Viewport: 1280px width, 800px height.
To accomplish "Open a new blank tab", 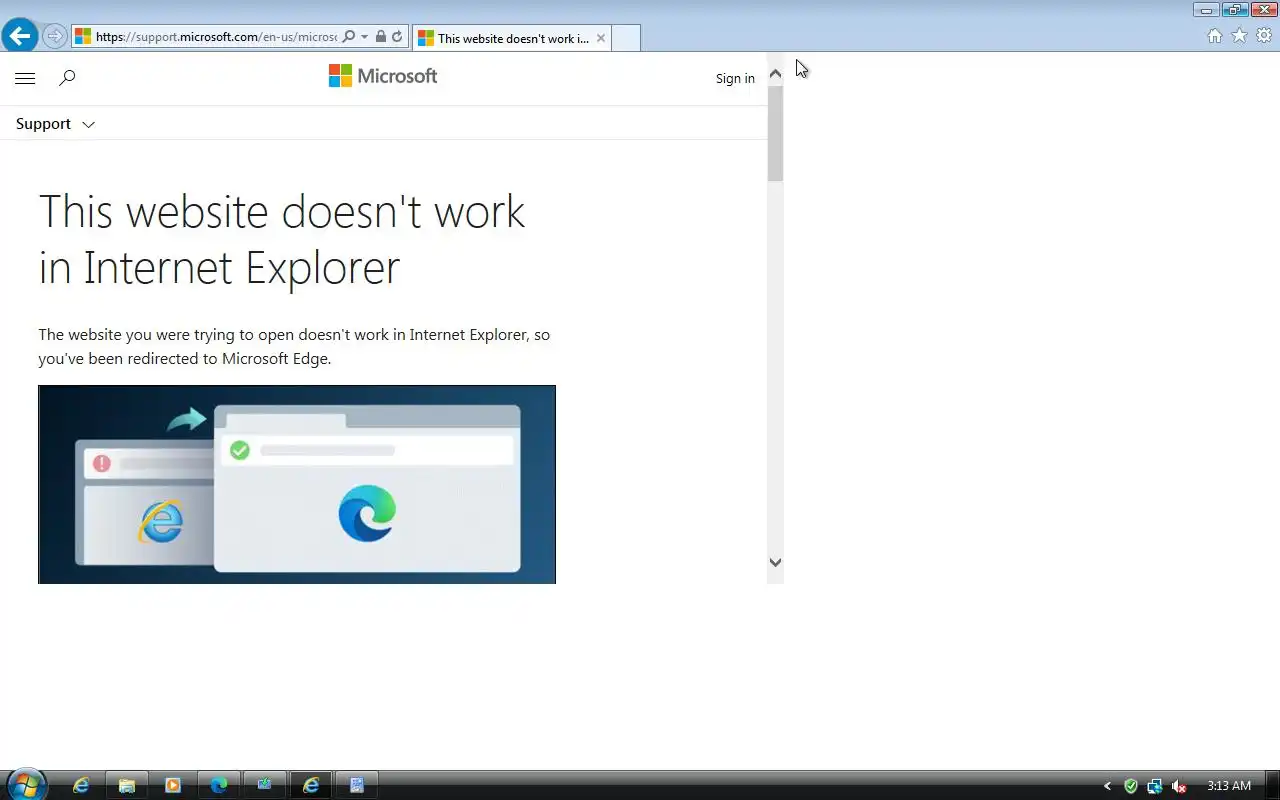I will tap(625, 38).
